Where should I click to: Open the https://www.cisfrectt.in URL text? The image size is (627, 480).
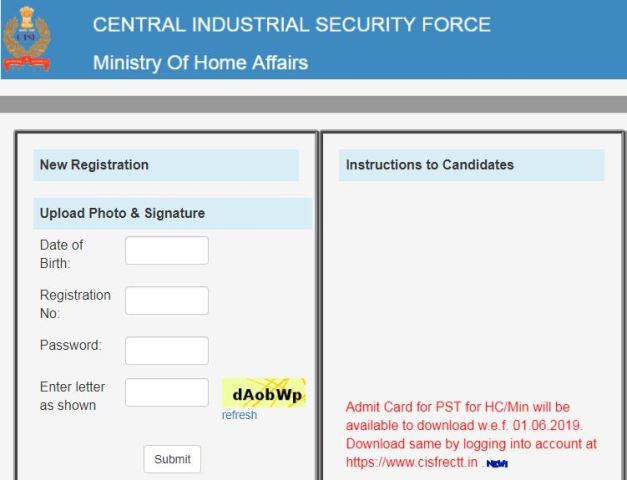click(410, 463)
